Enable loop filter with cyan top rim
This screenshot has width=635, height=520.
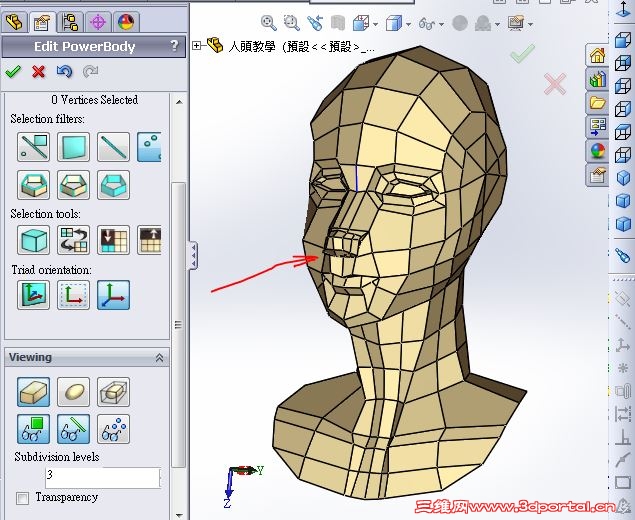pyautogui.click(x=34, y=185)
